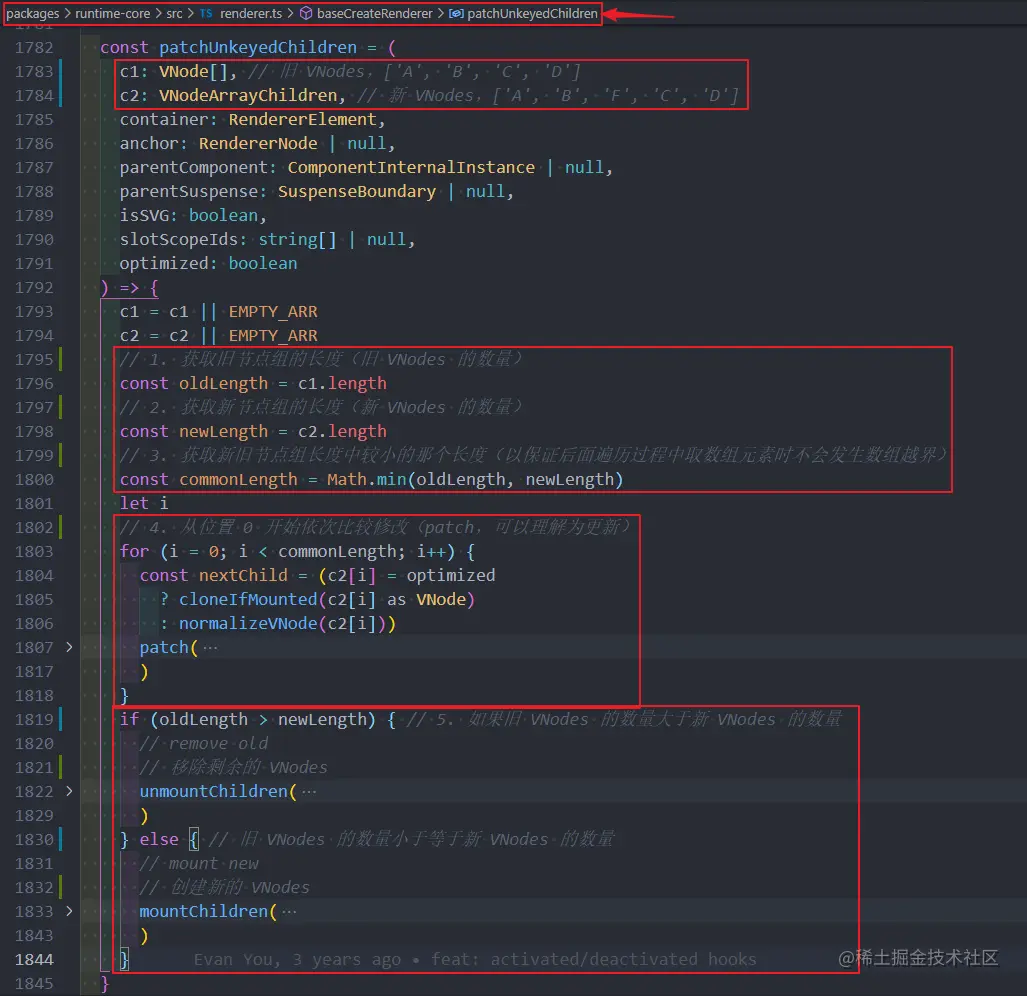This screenshot has height=996, width=1027.
Task: Click 'optimized' parameter on line 1791
Action: click(x=164, y=263)
